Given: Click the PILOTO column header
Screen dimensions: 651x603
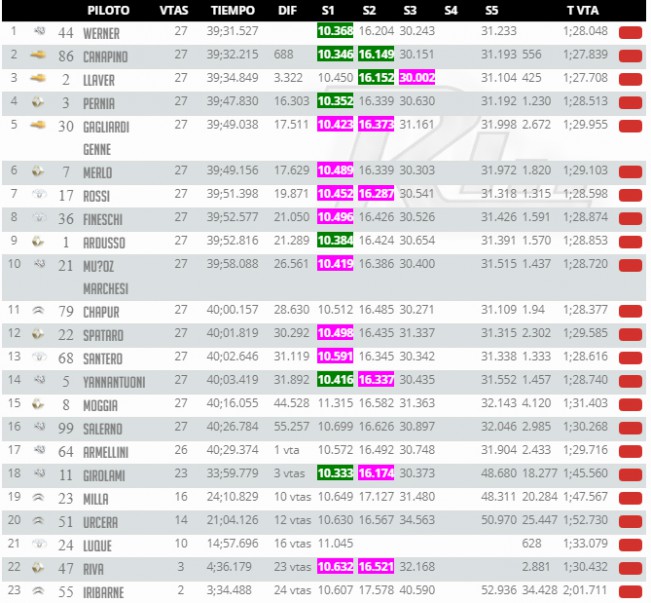Looking at the screenshot, I should coord(108,10).
